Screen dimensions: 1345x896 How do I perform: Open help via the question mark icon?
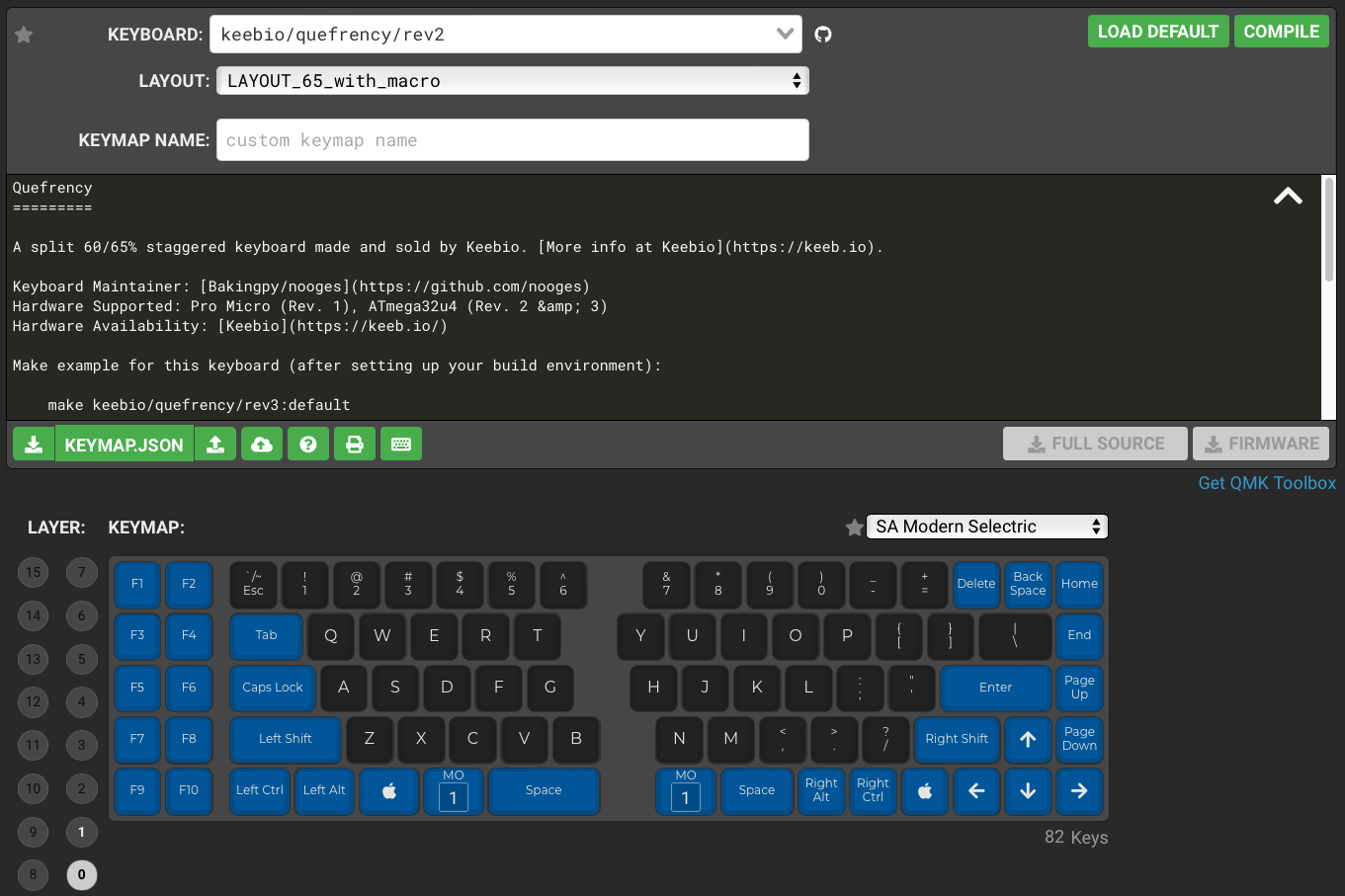pos(308,445)
